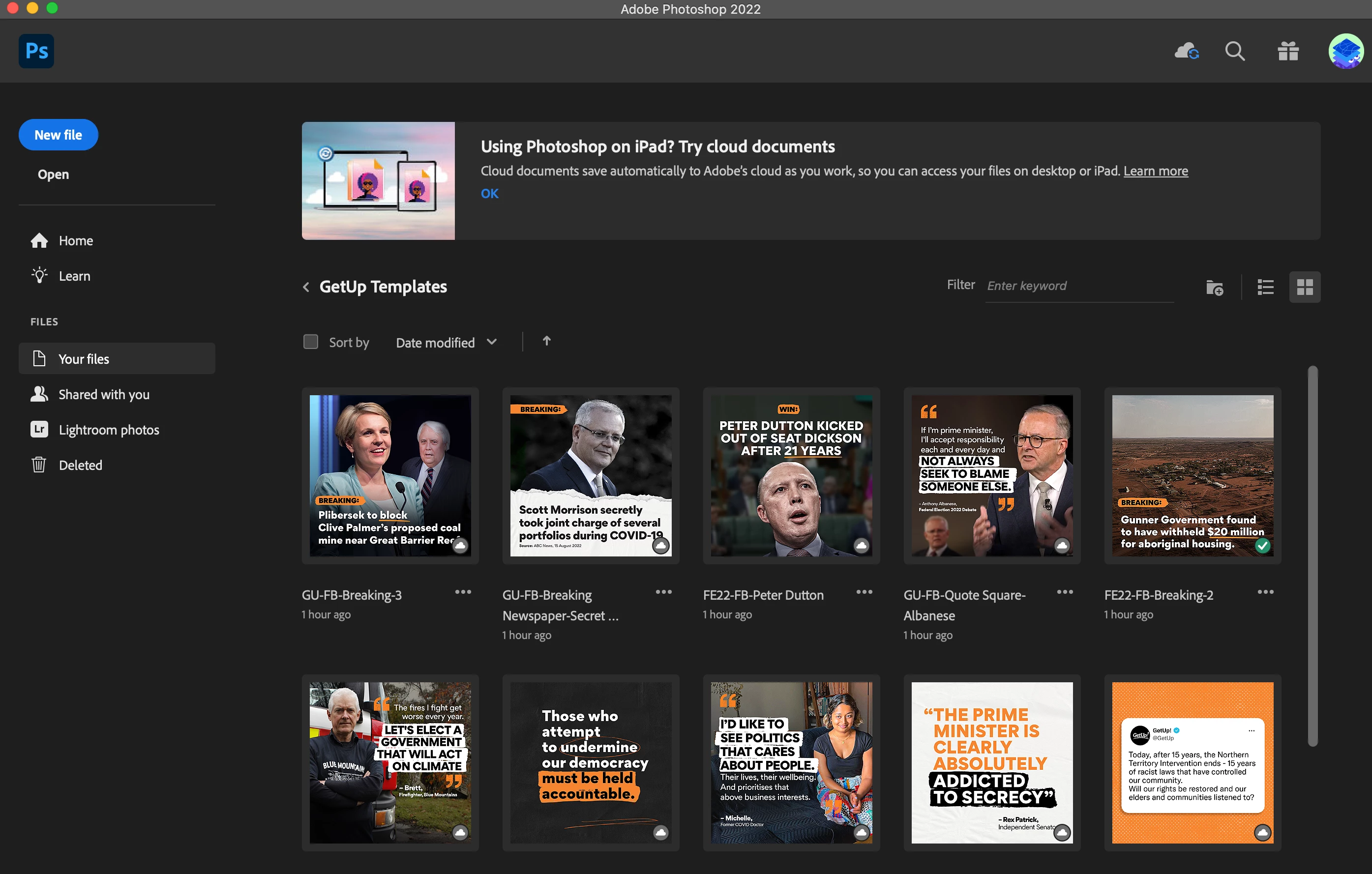Open the FE22-FB-Breaking-2 thumbnail
Viewport: 1372px width, 874px height.
coord(1192,475)
